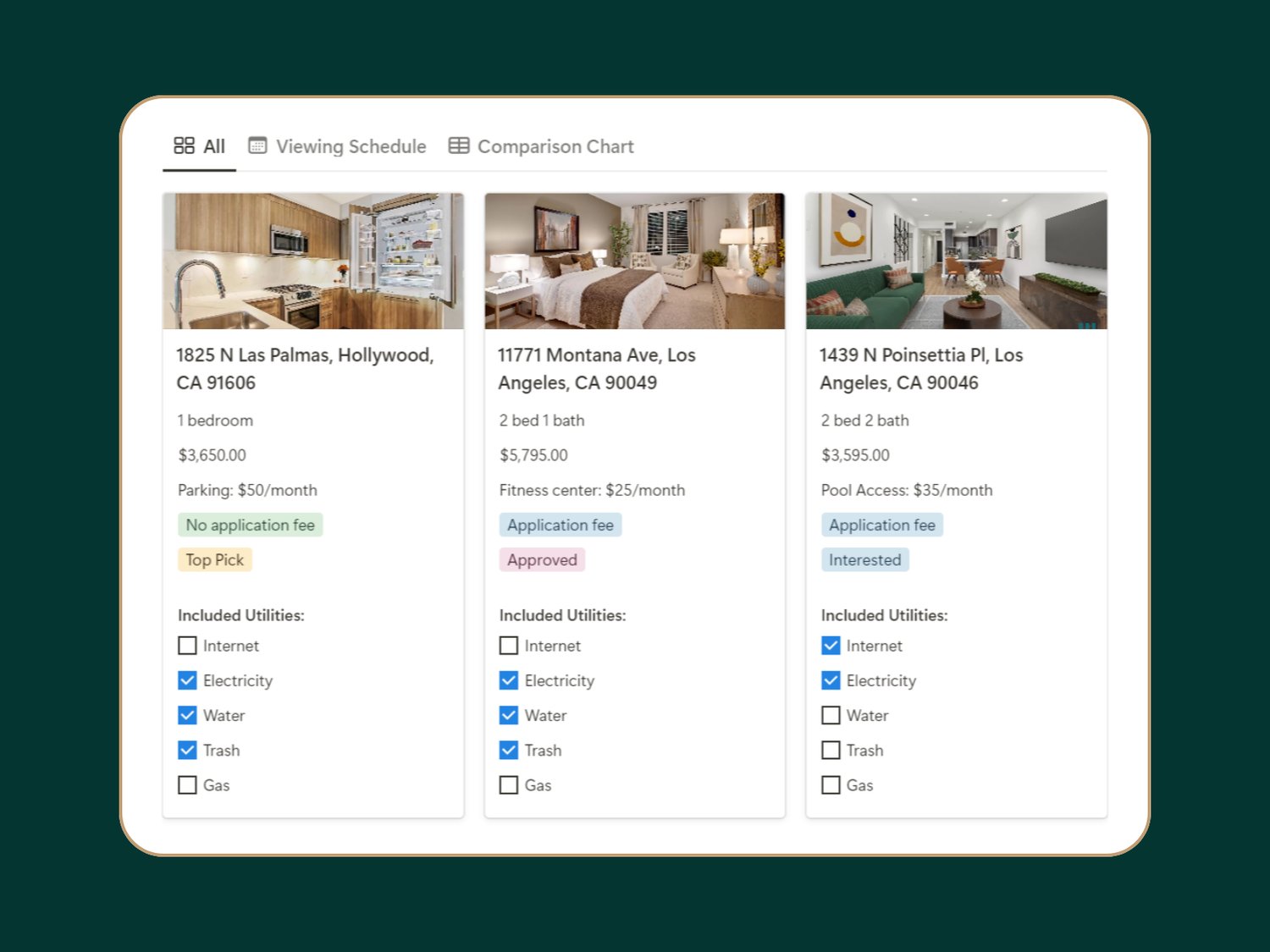Uncheck Electricity for 11771 Montana Ave
1270x952 pixels.
point(509,680)
